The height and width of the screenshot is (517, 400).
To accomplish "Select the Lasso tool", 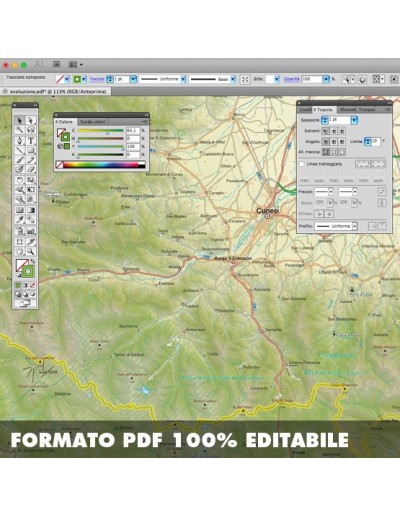I will (x=30, y=130).
